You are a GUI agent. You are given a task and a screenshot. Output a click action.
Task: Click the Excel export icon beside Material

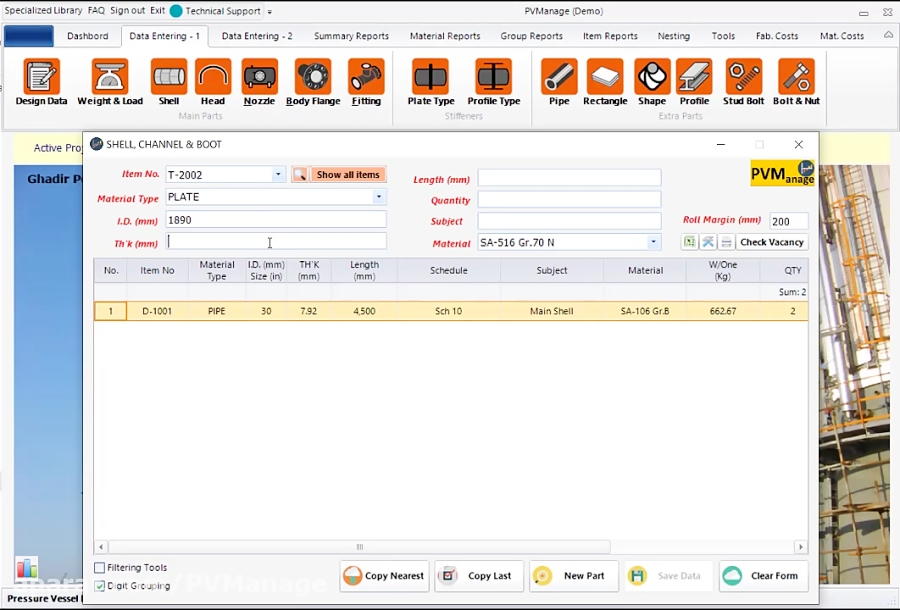pos(689,242)
